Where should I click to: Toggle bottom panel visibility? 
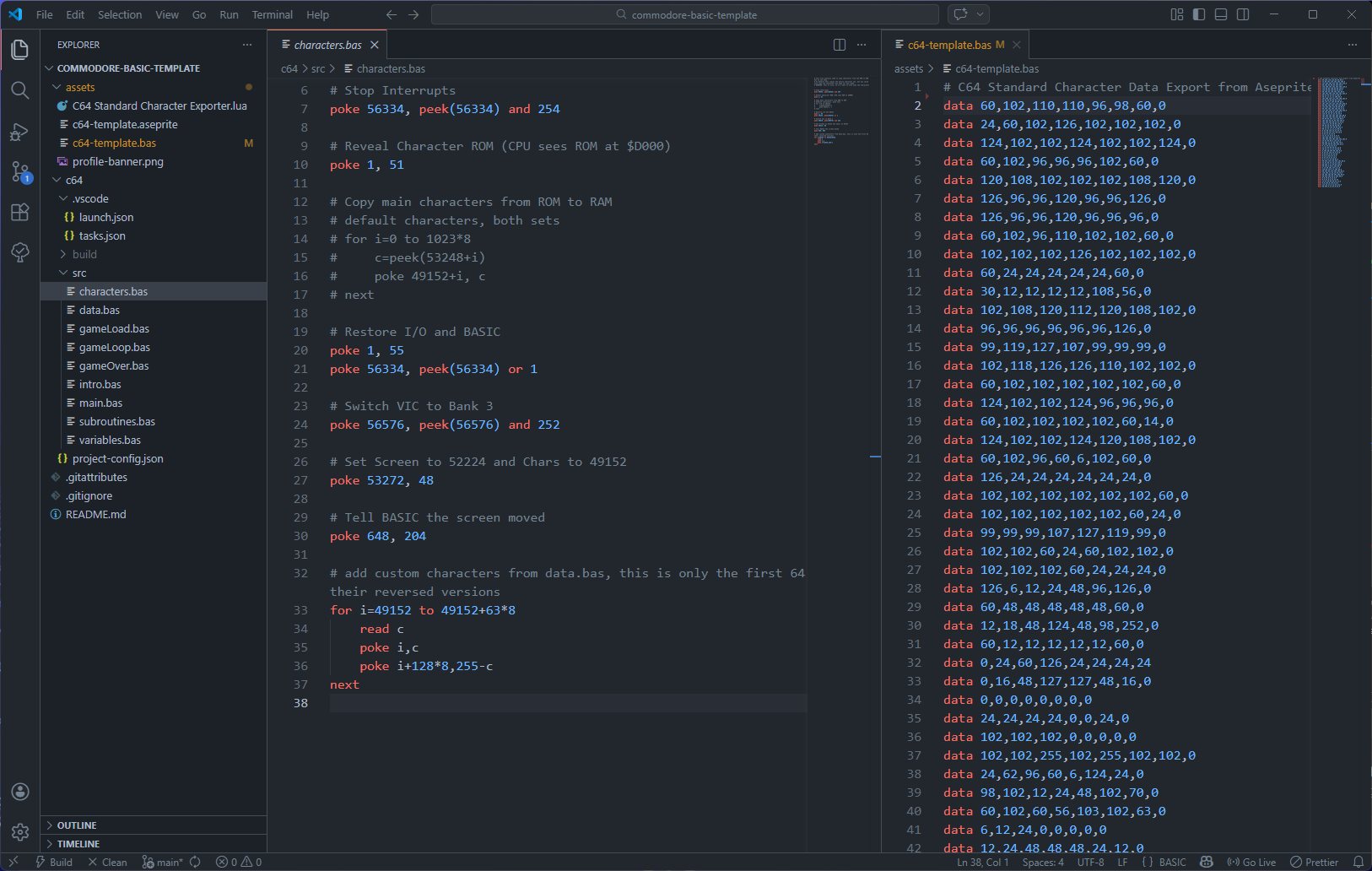pyautogui.click(x=1221, y=14)
